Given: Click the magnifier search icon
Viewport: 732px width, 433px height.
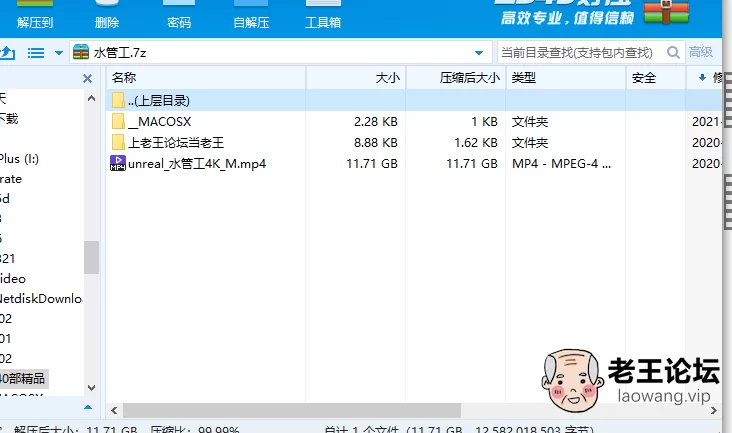Looking at the screenshot, I should 669,53.
